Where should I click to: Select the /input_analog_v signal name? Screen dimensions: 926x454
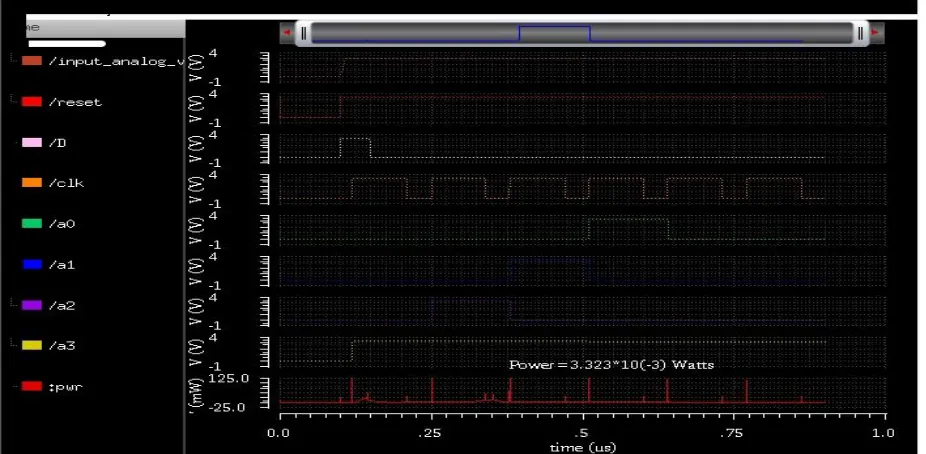pos(117,61)
